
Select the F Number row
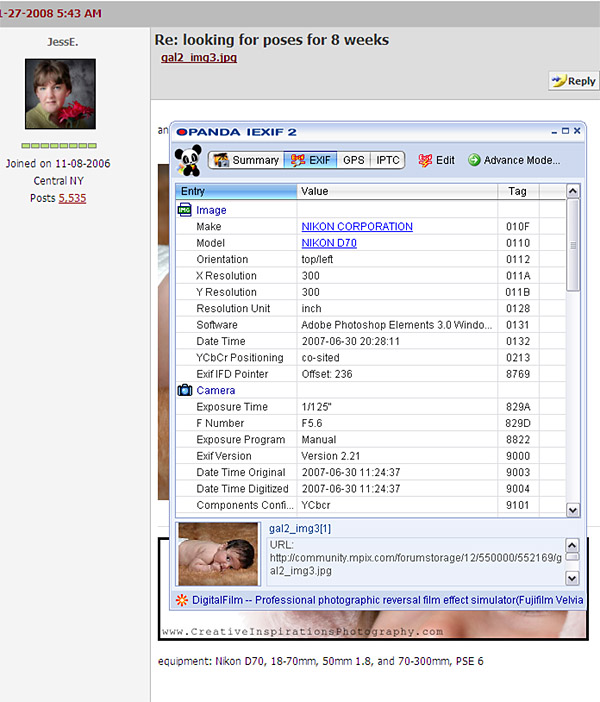coord(370,423)
